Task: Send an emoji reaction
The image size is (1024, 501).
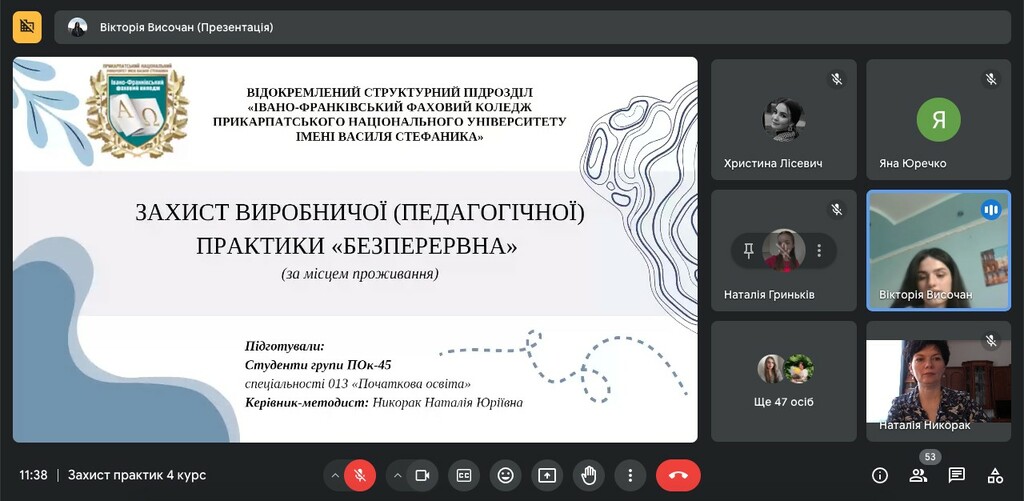Action: click(x=505, y=475)
